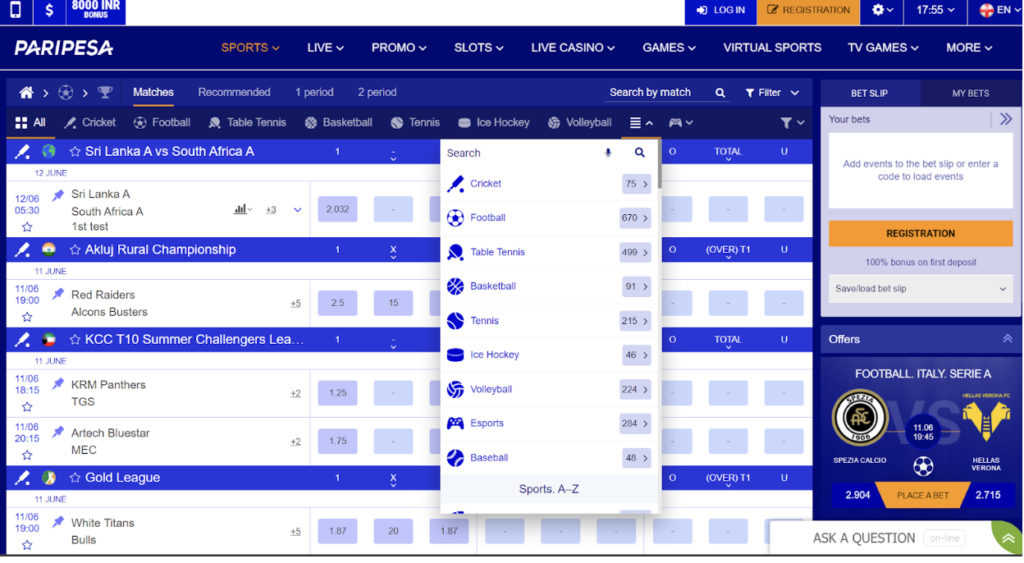1024x563 pixels.
Task: Pin the Red Raiders match
Action: [58, 295]
